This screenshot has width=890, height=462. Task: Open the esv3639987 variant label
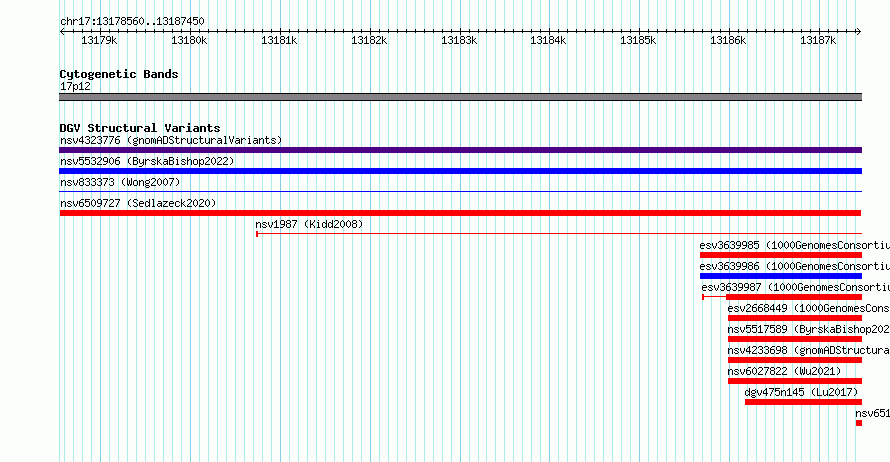pos(796,287)
